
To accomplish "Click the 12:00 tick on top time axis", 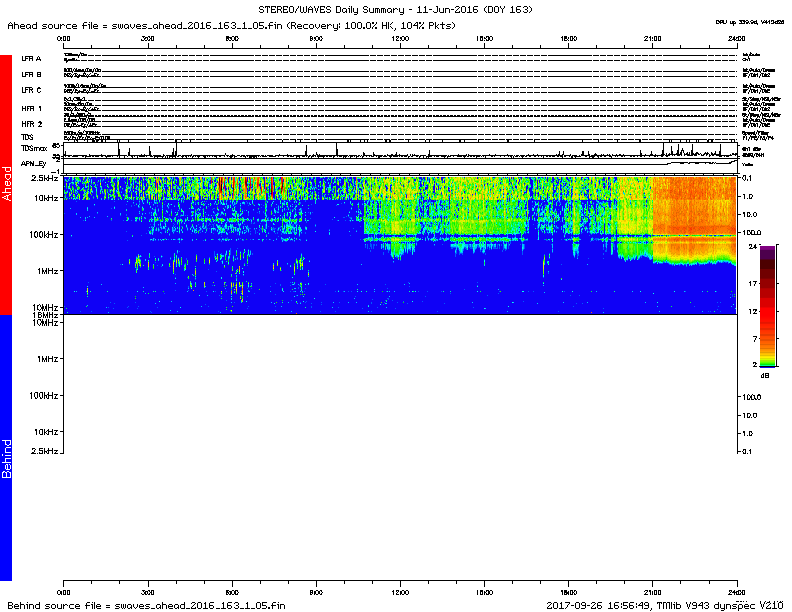I will [400, 38].
